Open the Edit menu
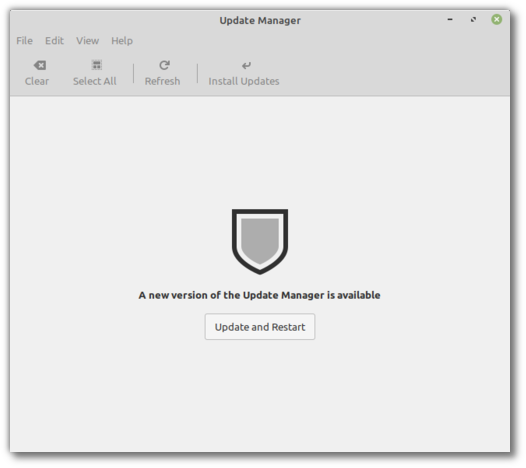The height and width of the screenshot is (468, 526). click(x=54, y=41)
